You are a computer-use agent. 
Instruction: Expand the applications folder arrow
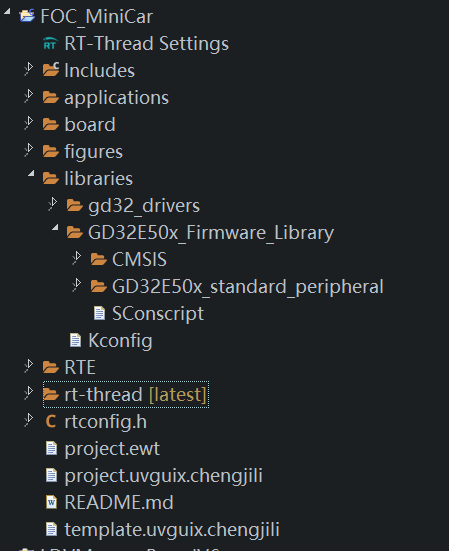29,96
